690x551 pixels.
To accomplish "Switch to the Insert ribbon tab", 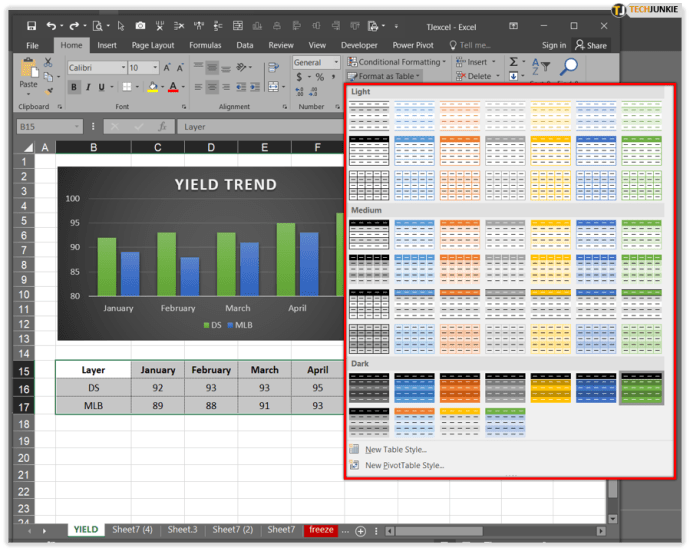I will (107, 45).
